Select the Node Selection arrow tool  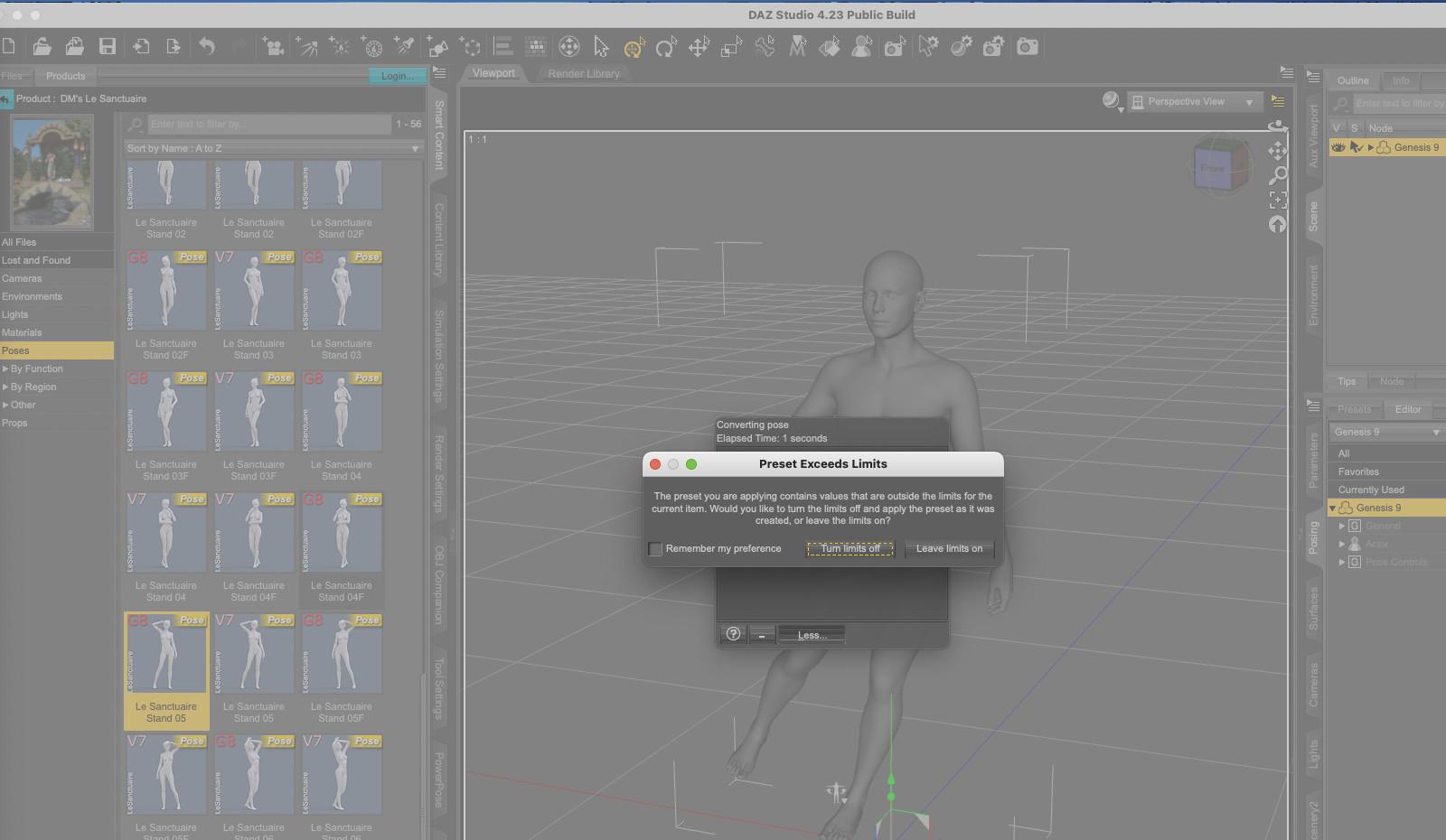pos(601,46)
